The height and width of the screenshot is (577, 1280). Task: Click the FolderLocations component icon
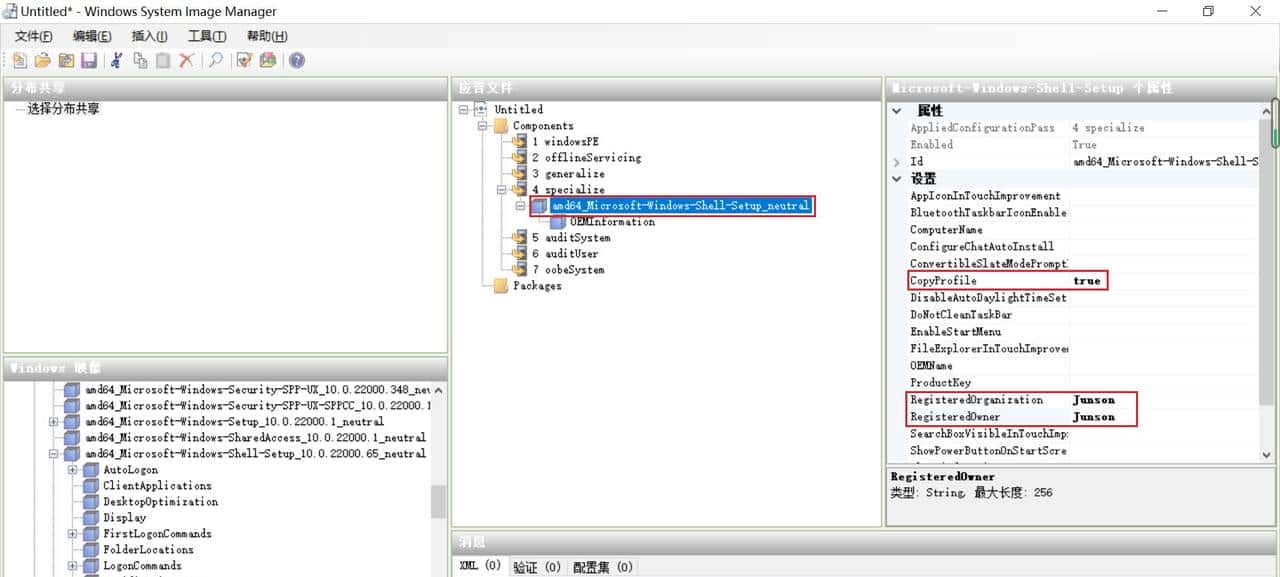91,550
